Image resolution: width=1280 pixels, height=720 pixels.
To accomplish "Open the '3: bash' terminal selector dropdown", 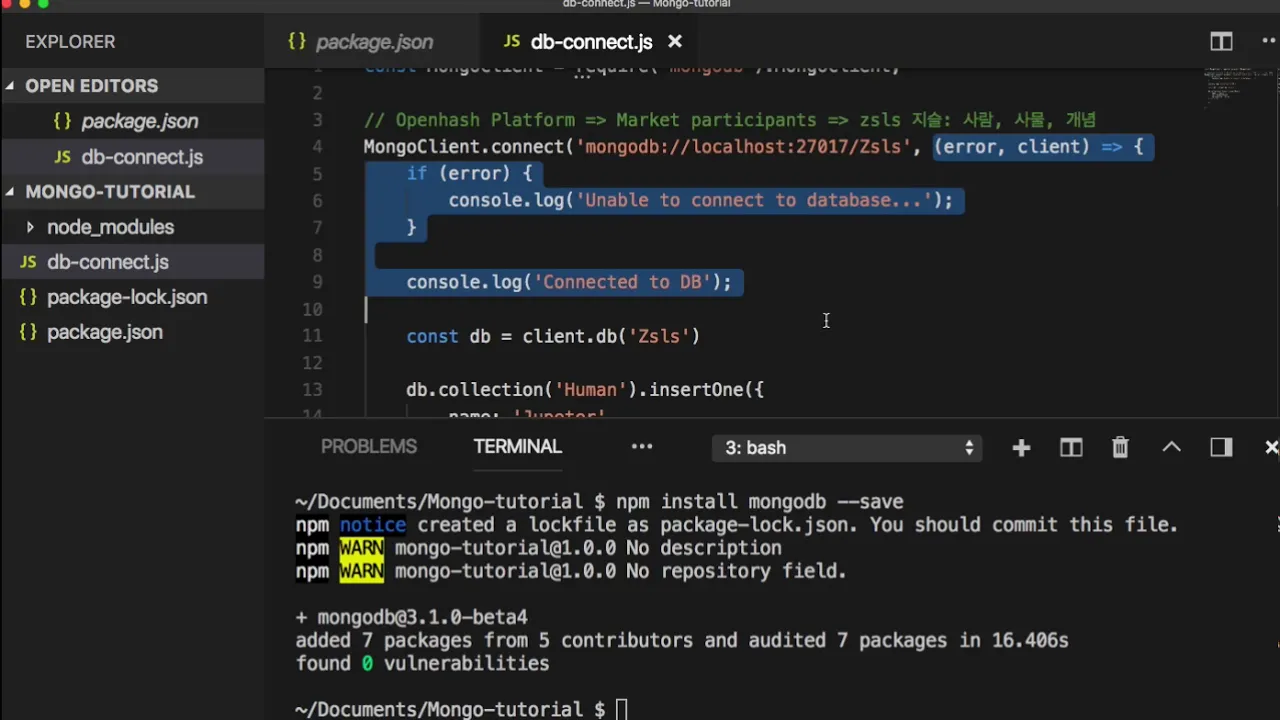I will pyautogui.click(x=847, y=448).
